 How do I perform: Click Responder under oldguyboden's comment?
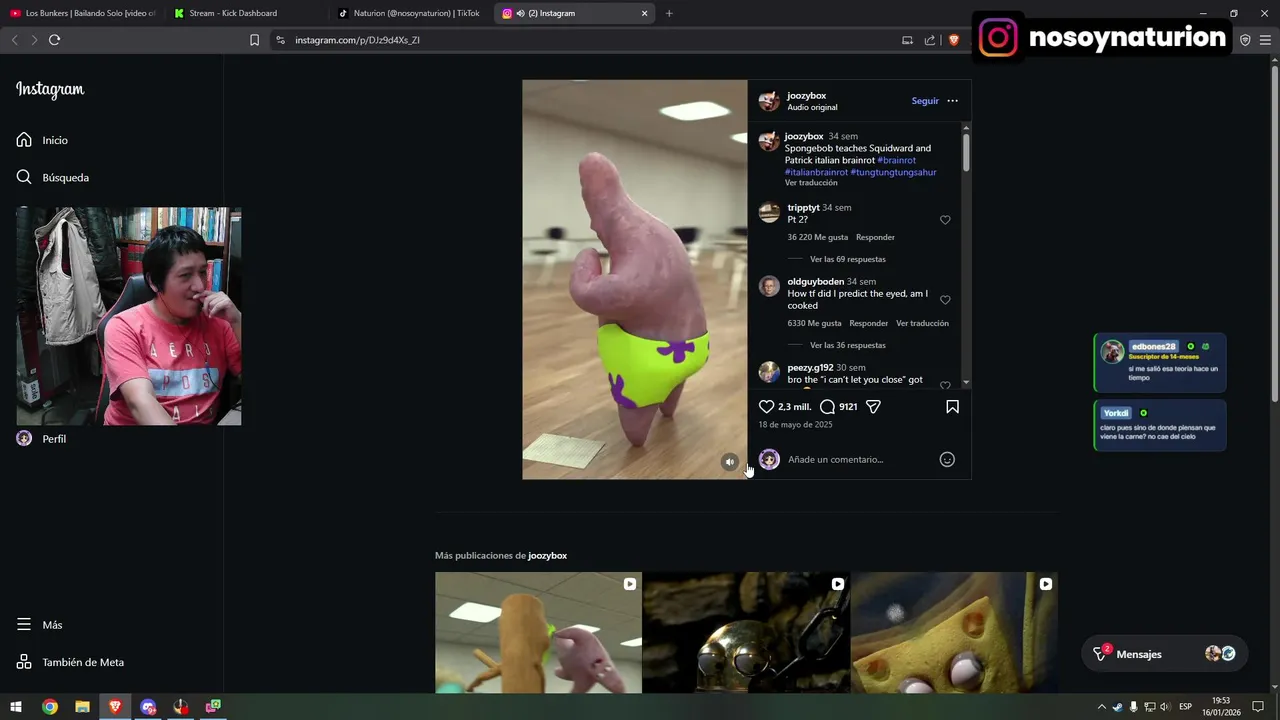[868, 323]
